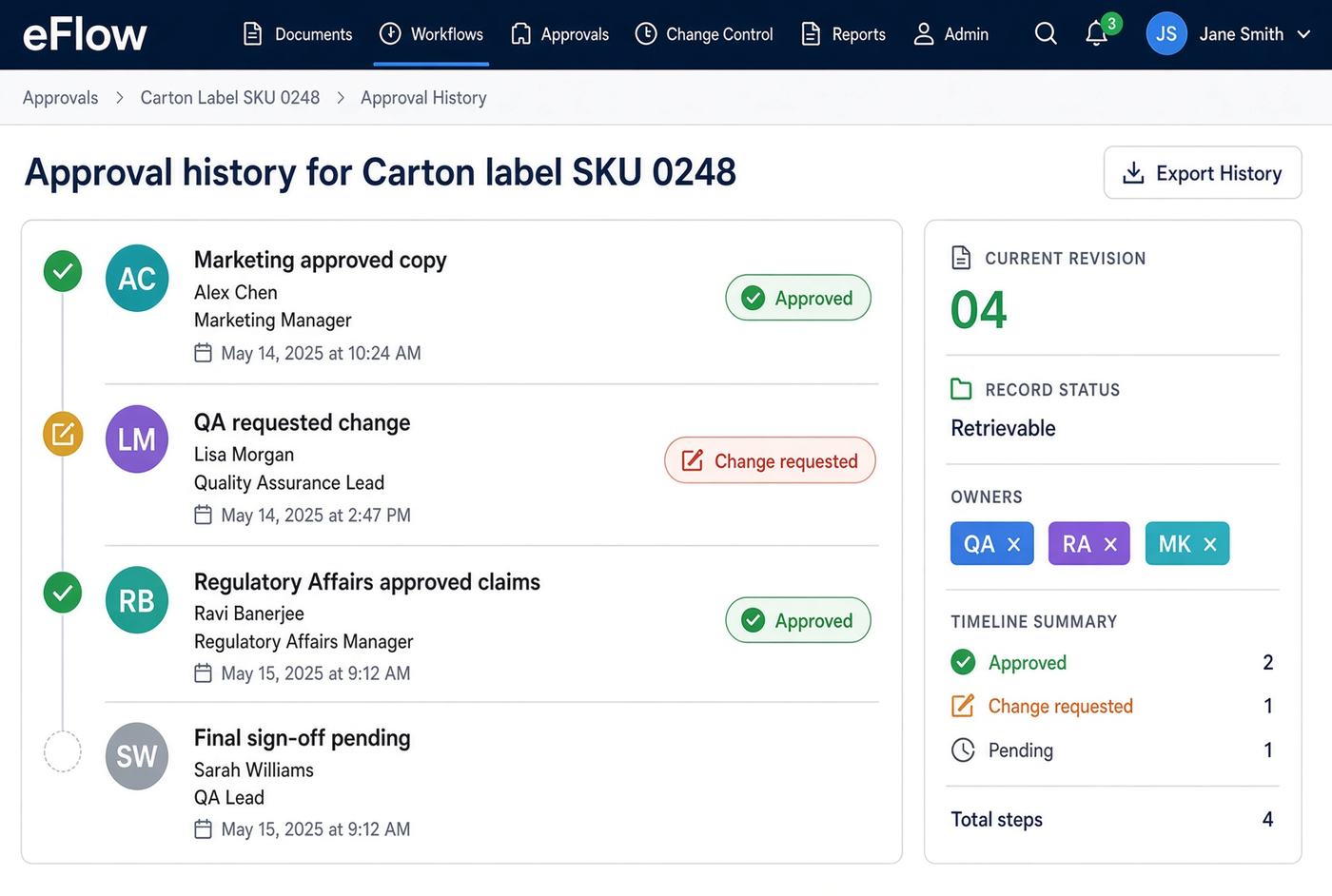Viewport: 1332px width, 896px height.
Task: Click orange edit marker for QA step
Action: pyautogui.click(x=63, y=435)
